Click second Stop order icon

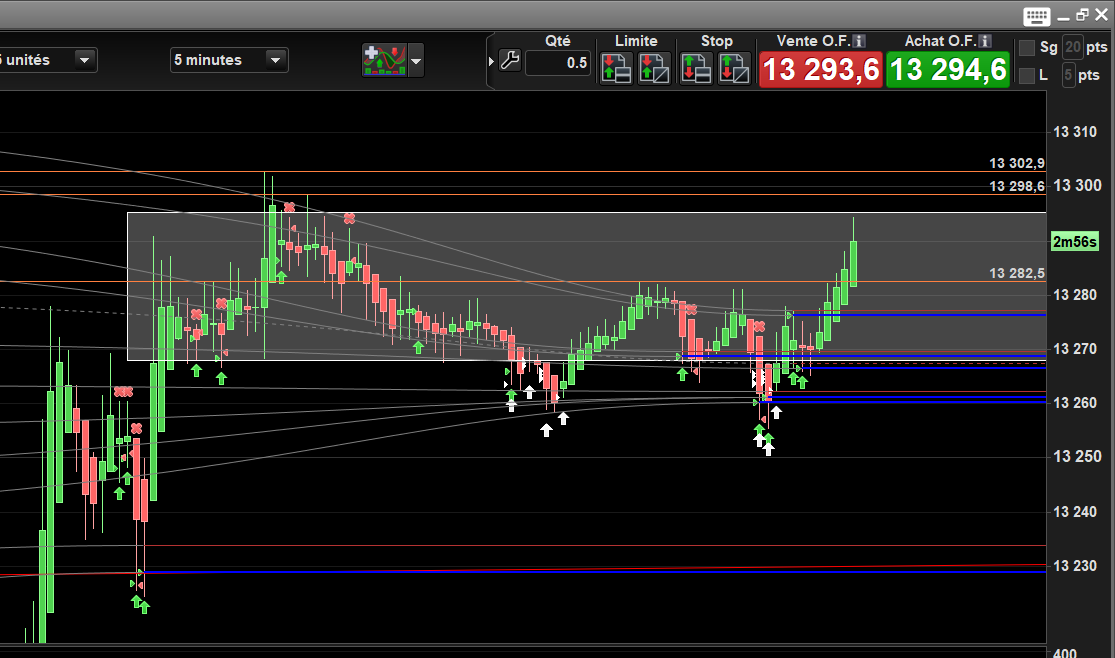735,68
